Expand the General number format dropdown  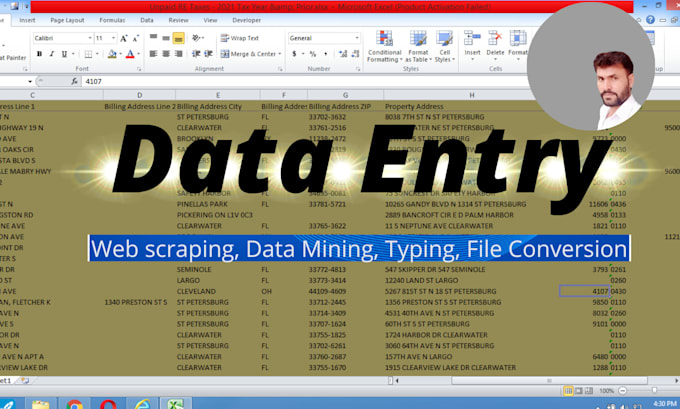pyautogui.click(x=357, y=38)
